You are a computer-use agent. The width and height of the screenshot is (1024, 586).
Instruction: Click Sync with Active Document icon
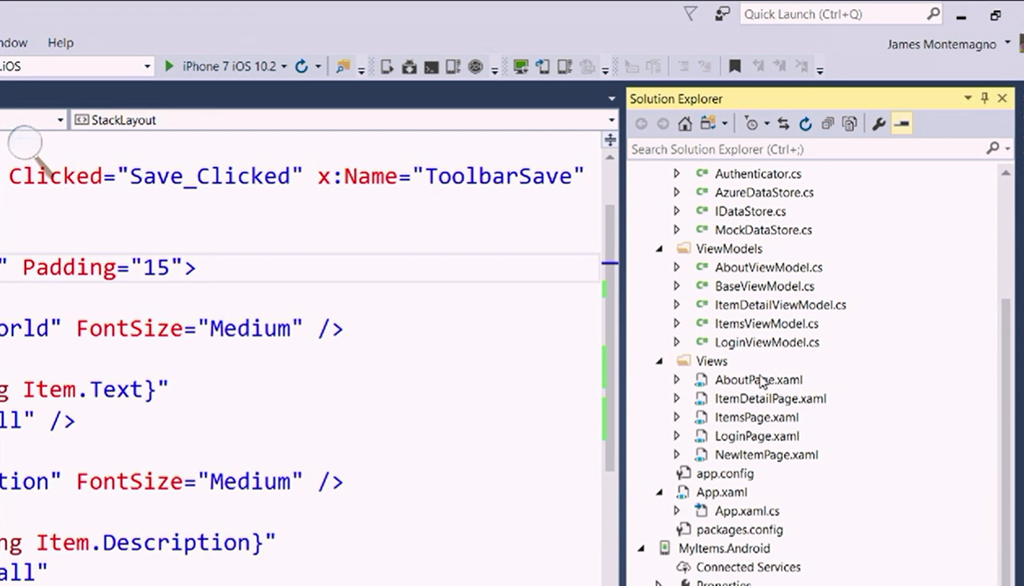click(783, 124)
